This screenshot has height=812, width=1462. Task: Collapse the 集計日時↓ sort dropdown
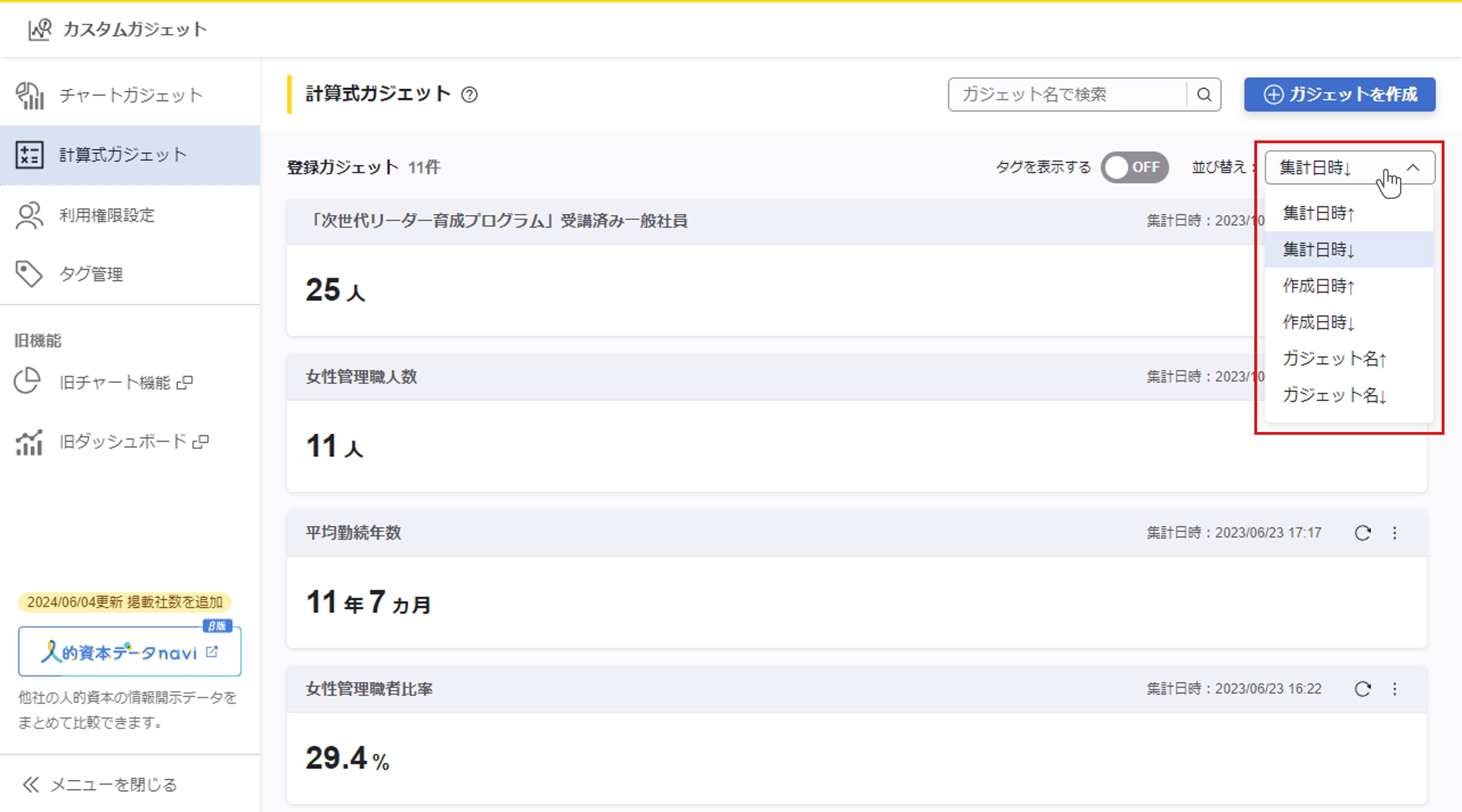[1412, 167]
